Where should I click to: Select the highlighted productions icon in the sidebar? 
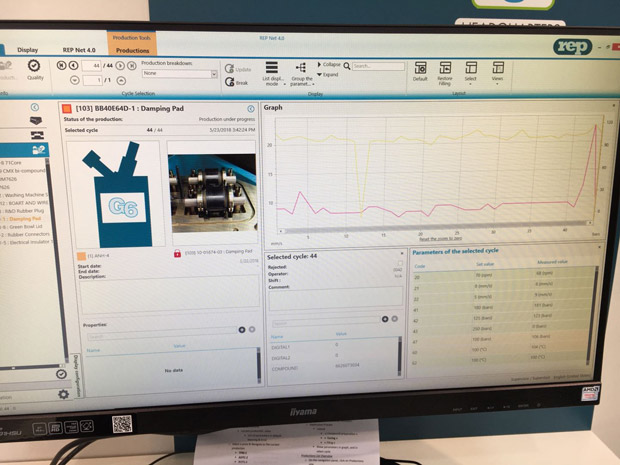pos(39,149)
